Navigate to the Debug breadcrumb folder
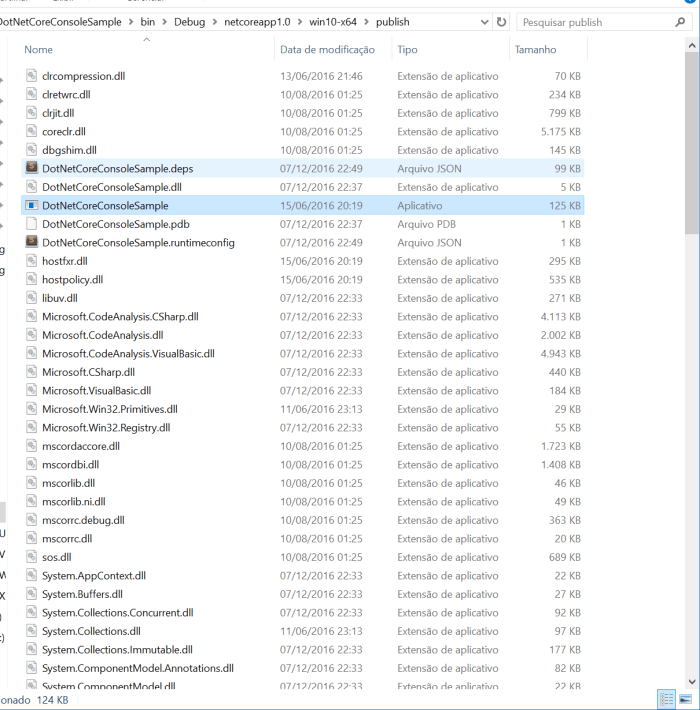This screenshot has width=700, height=710. coord(189,22)
